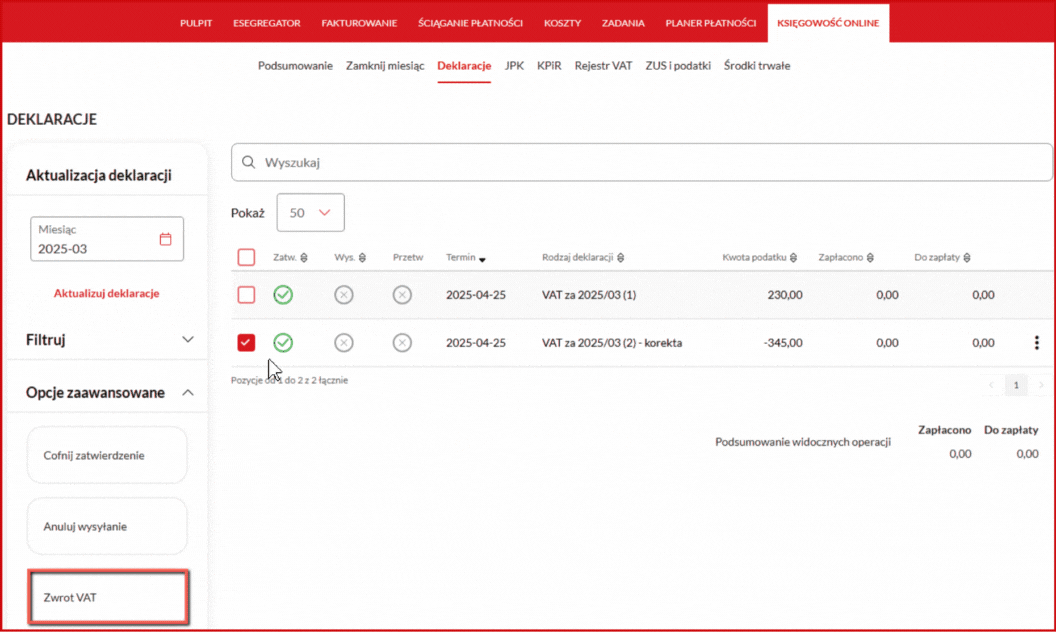This screenshot has height=632, width=1056.
Task: Go to previous page arrow
Action: 991,385
